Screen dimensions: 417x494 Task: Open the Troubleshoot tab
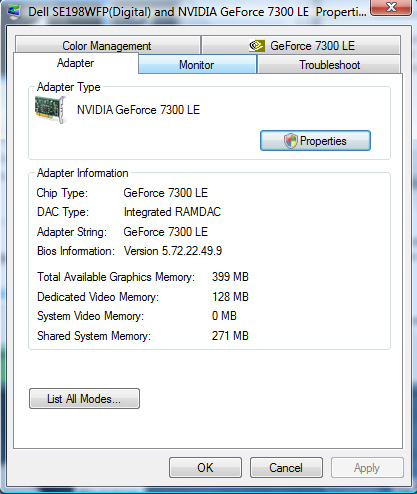329,64
